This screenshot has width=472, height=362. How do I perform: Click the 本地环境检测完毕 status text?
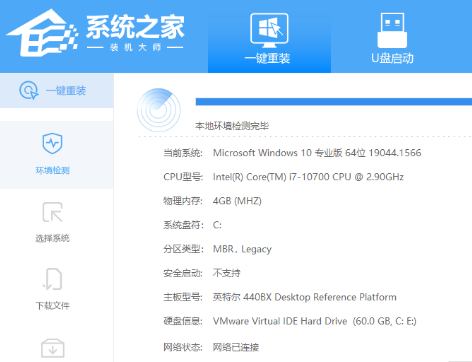pos(232,126)
